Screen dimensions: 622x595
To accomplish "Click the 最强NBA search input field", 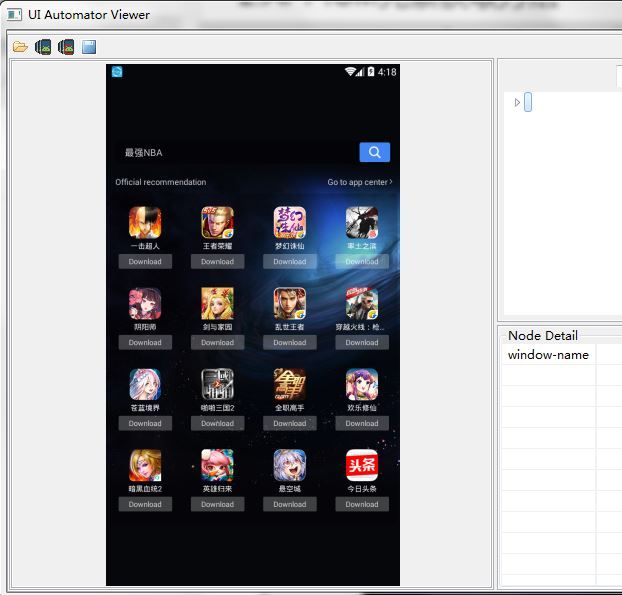I will (237, 153).
